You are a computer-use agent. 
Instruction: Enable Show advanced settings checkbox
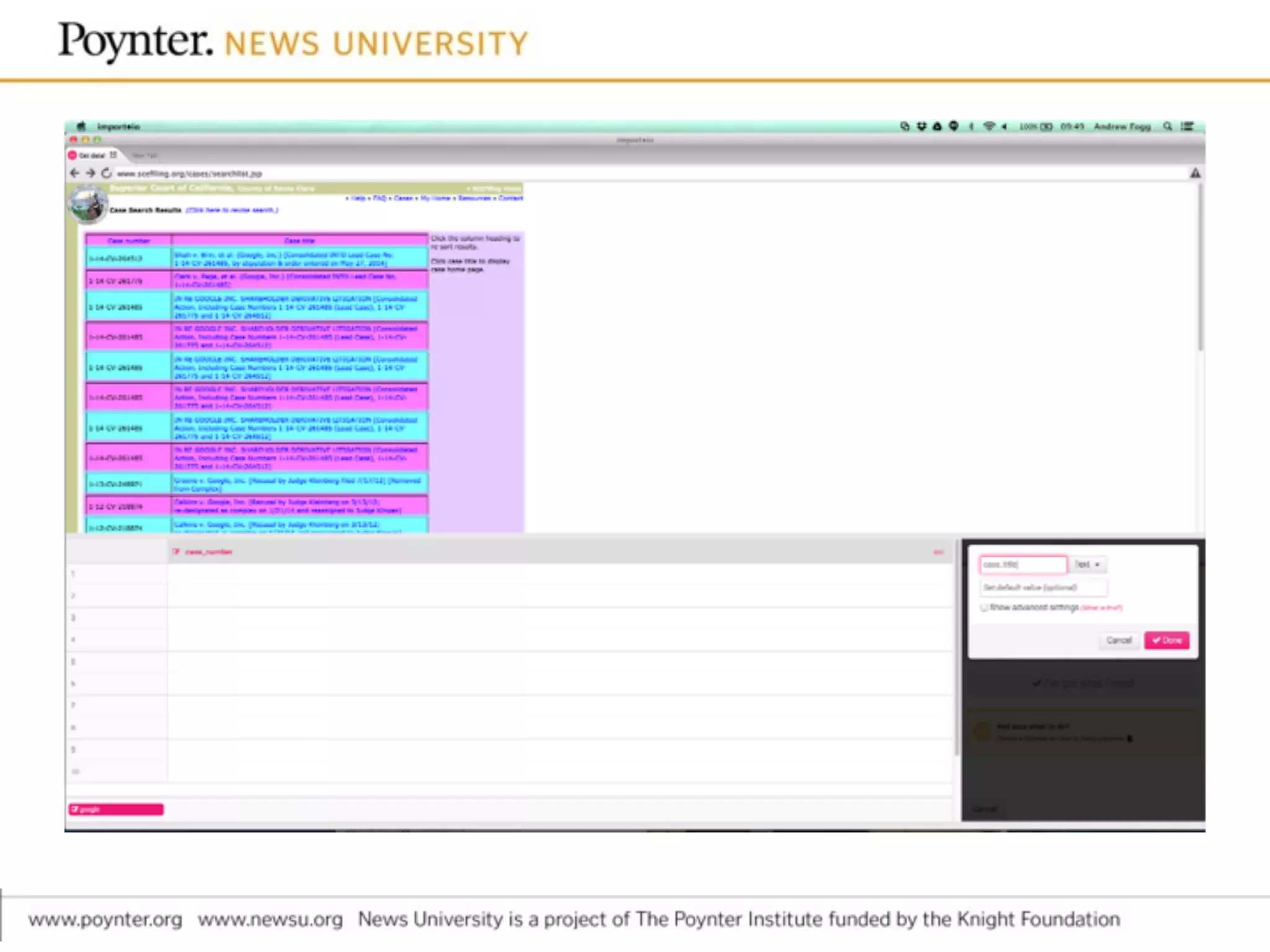[x=984, y=607]
